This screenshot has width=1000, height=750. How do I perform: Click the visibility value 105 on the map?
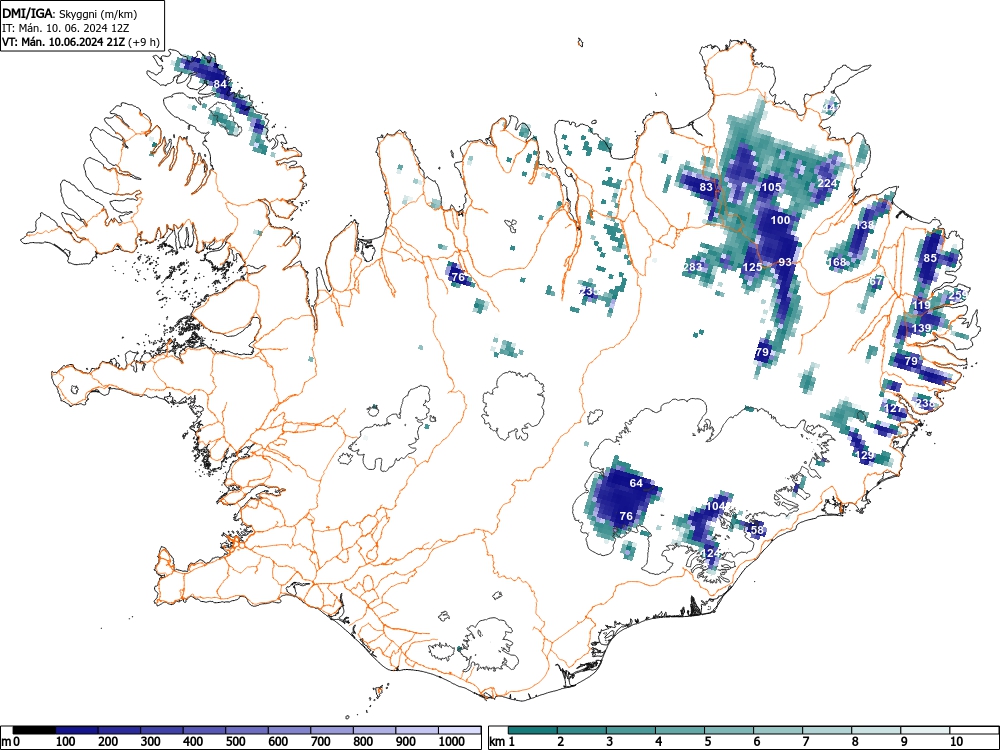pyautogui.click(x=771, y=187)
